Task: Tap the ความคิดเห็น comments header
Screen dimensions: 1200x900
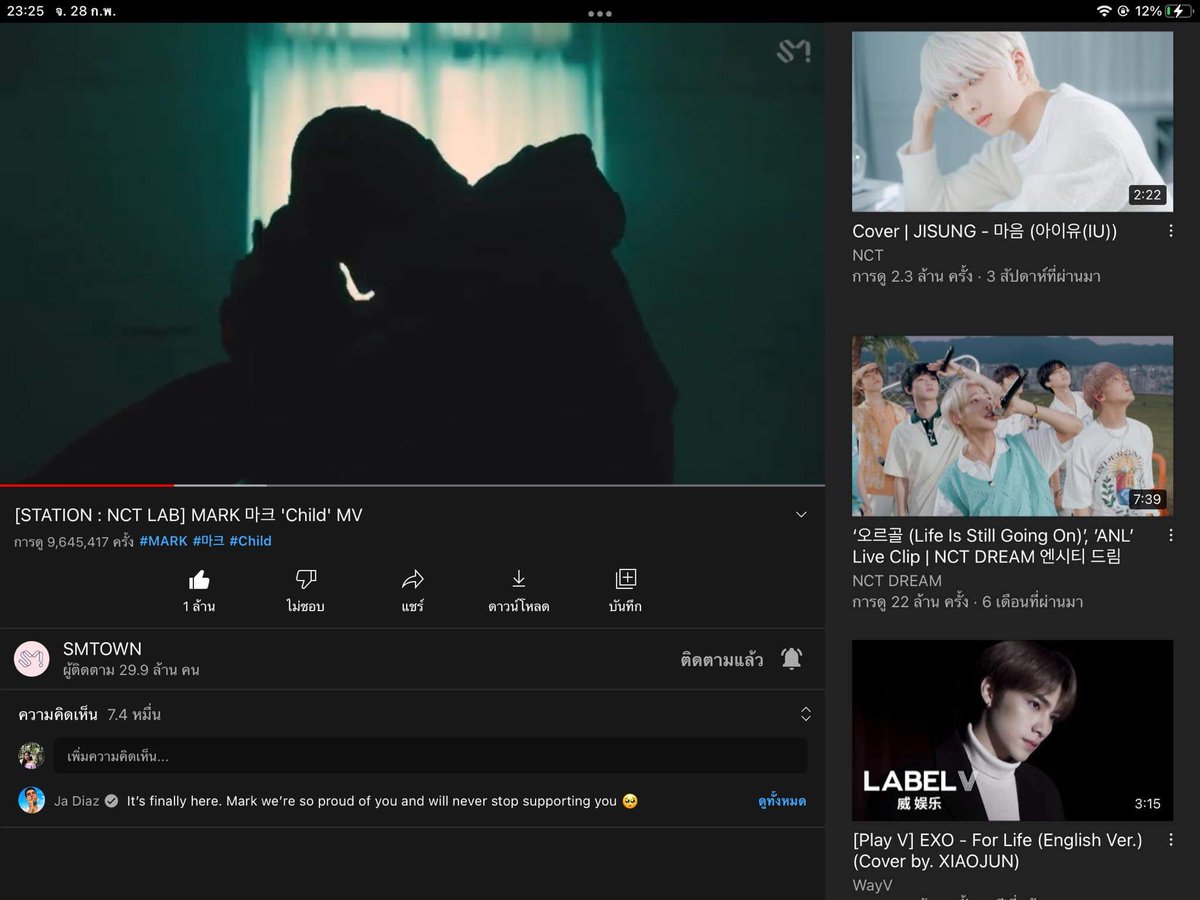Action: coord(58,714)
